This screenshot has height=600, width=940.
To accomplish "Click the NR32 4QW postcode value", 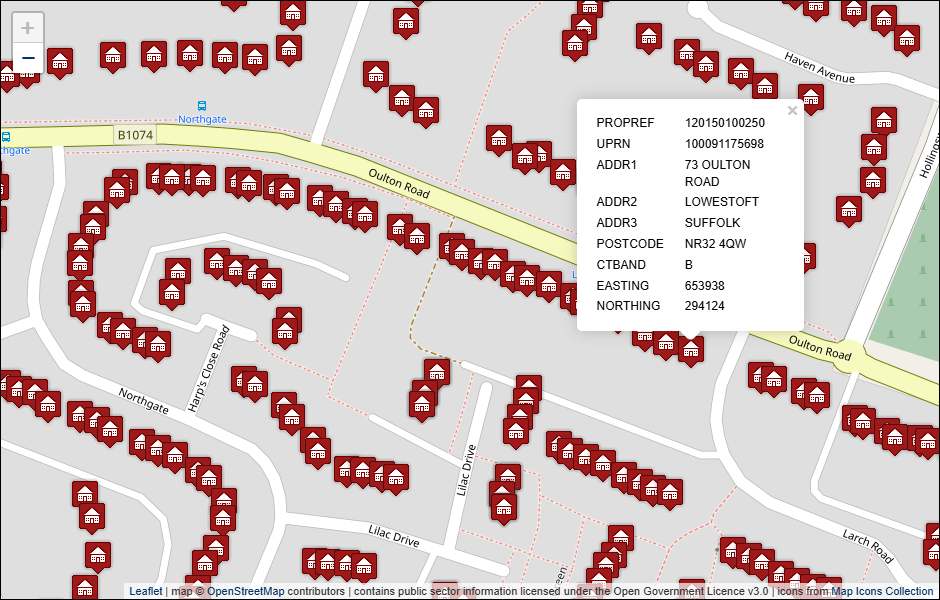I will point(715,243).
